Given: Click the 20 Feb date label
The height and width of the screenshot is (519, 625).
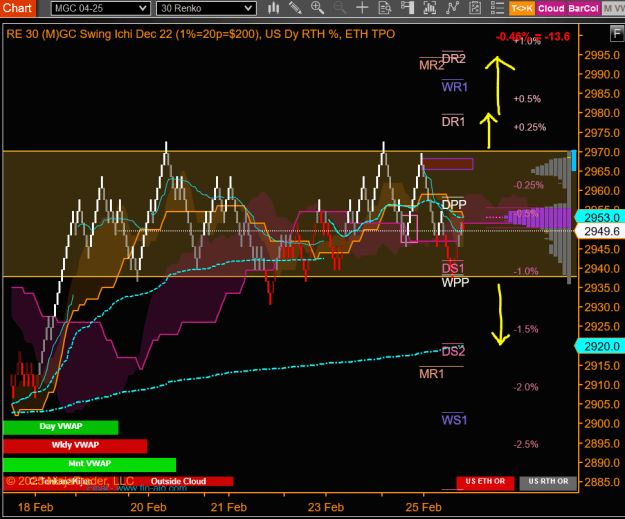Looking at the screenshot, I should tap(148, 507).
